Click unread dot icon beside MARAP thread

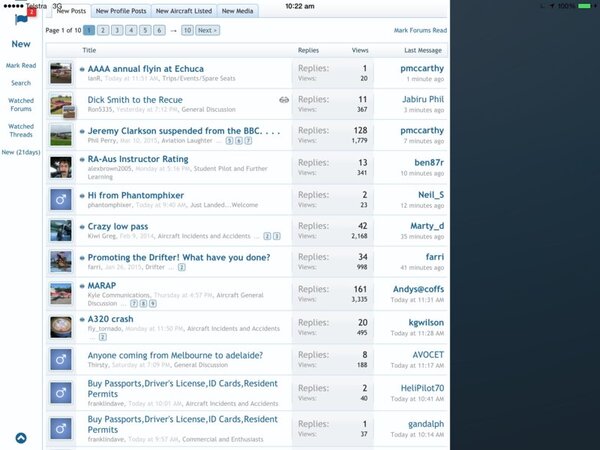[82, 286]
